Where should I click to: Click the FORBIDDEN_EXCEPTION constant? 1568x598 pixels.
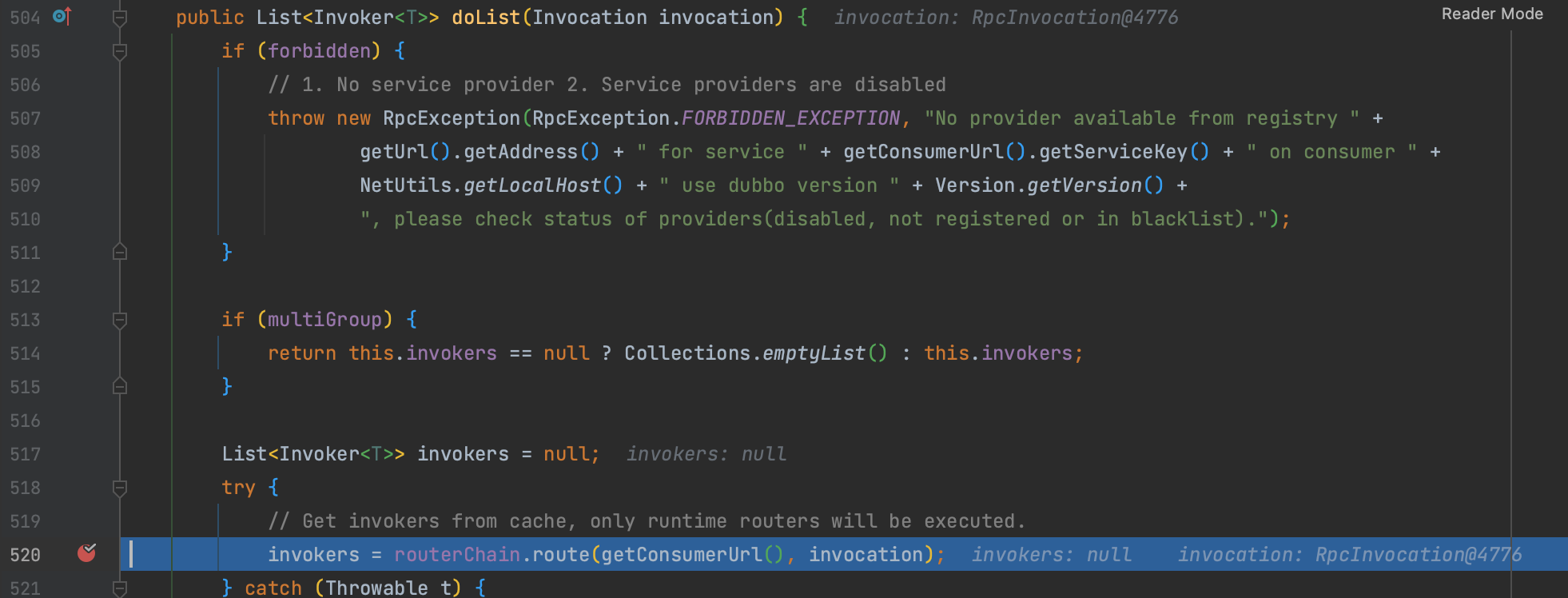click(x=791, y=118)
